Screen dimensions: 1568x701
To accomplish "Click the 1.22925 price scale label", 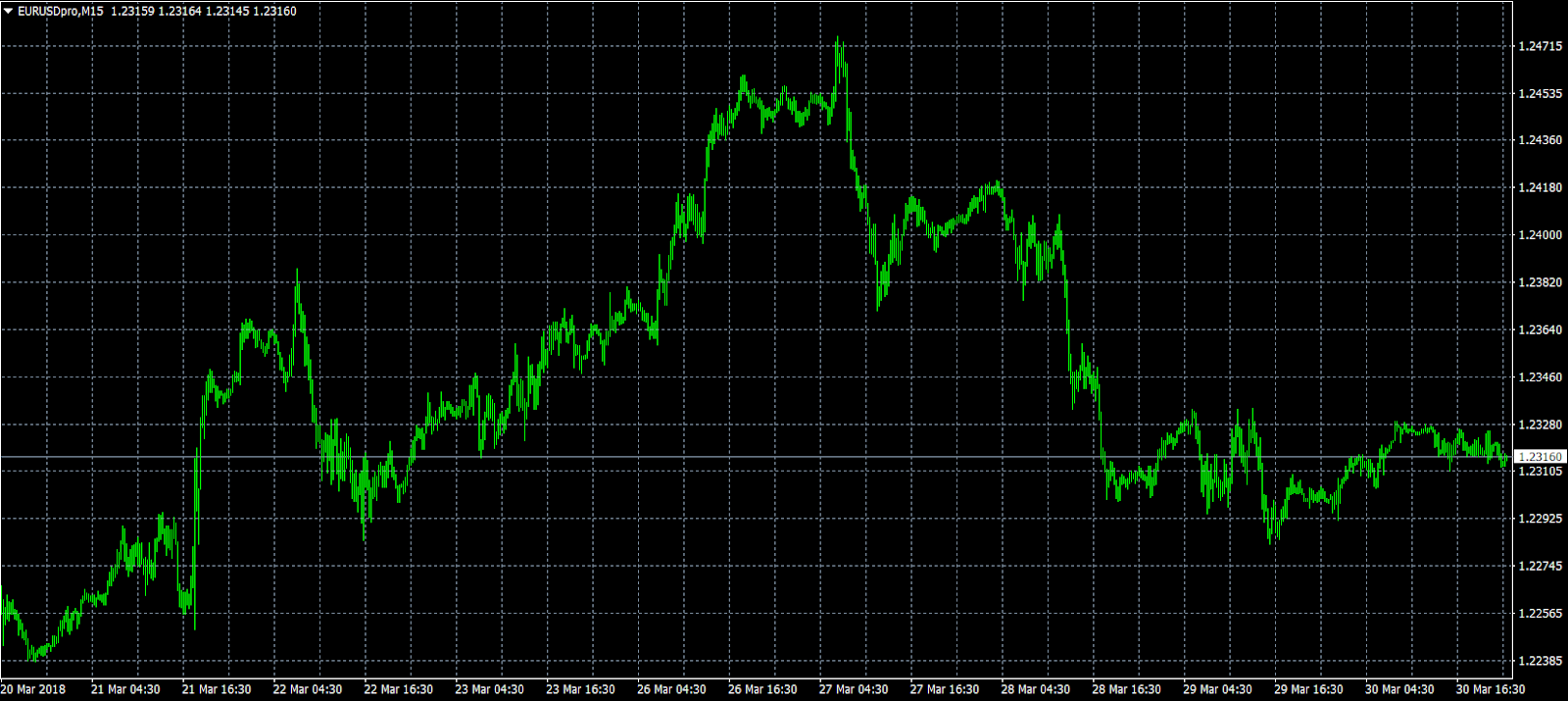I will [x=1540, y=519].
